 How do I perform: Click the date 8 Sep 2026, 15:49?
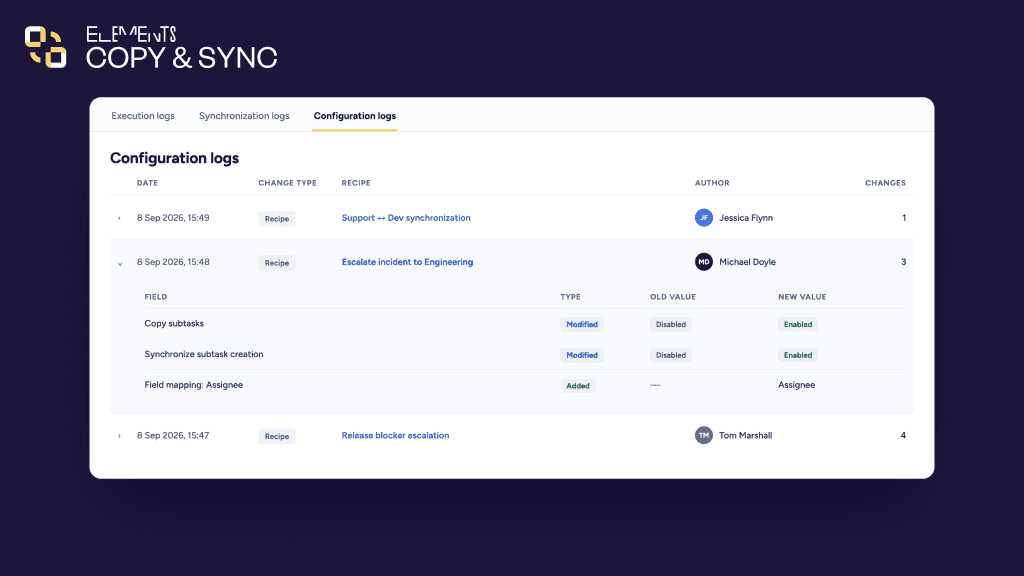pos(173,217)
